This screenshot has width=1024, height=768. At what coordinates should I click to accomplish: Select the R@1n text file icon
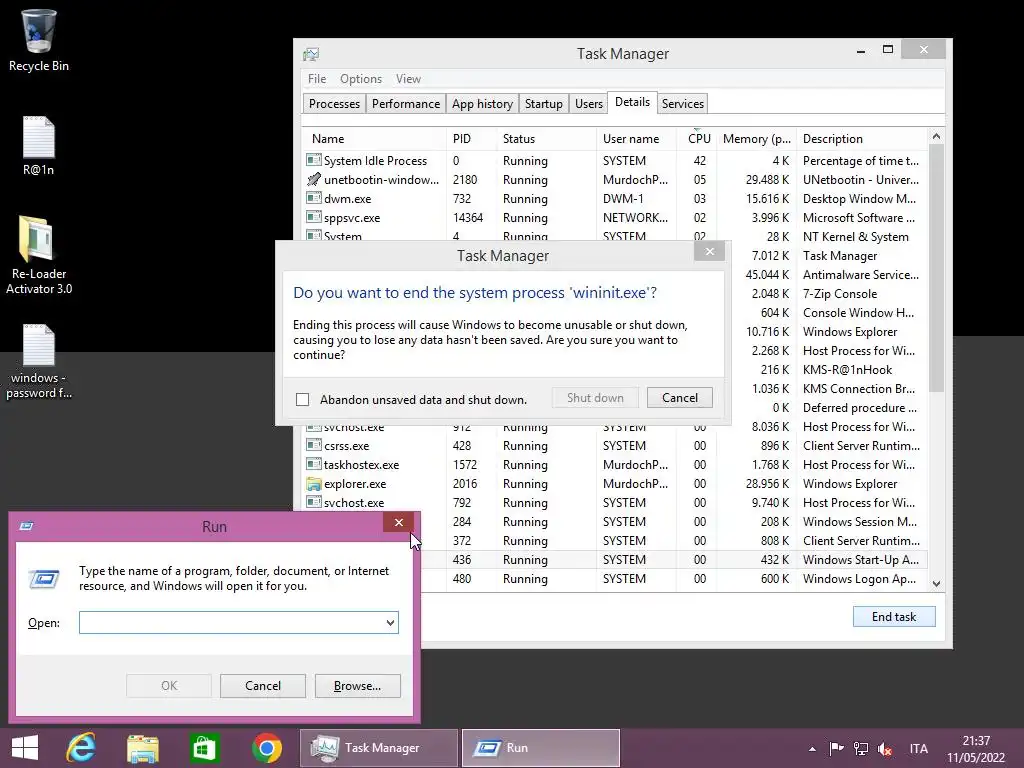pos(39,146)
